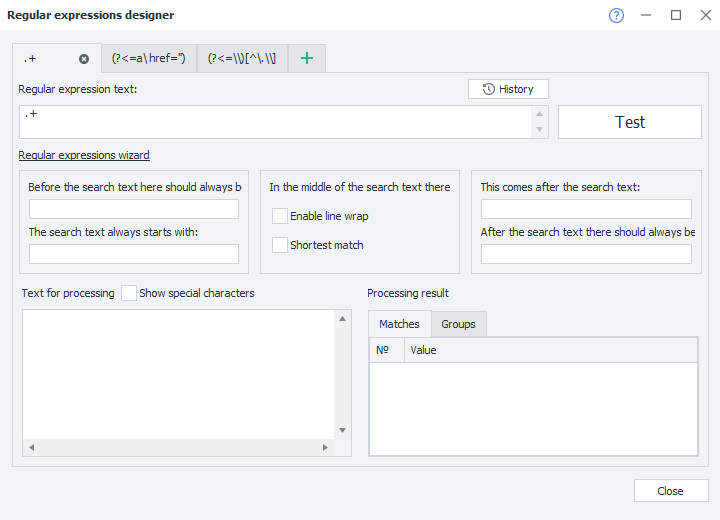Enable line wrap checkbox

tap(280, 216)
